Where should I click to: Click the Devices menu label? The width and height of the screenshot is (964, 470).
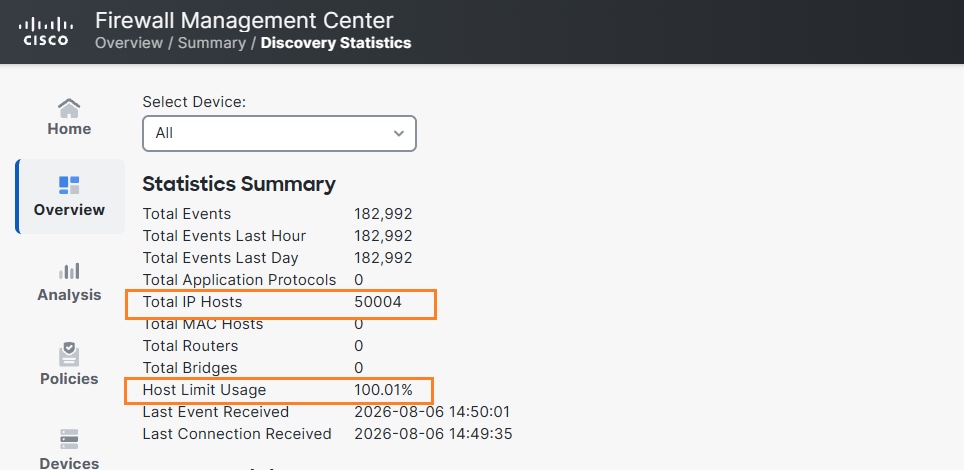point(69,463)
